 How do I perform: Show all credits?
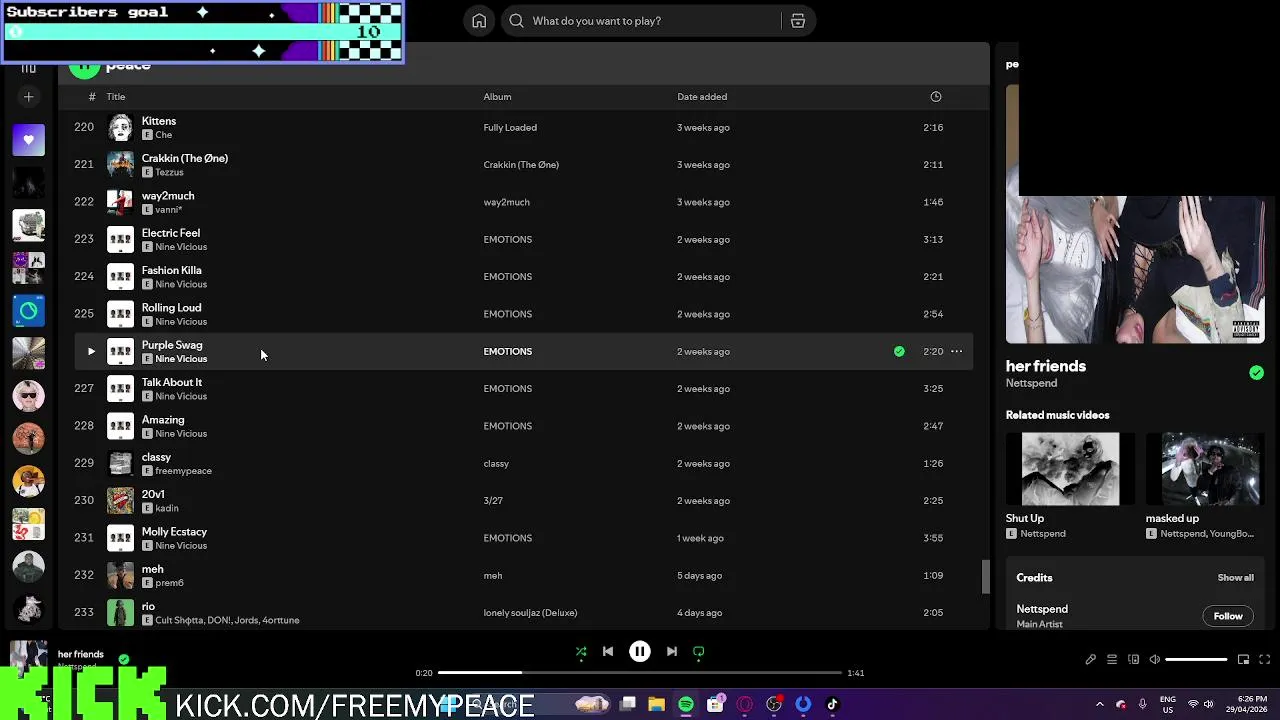click(1235, 578)
